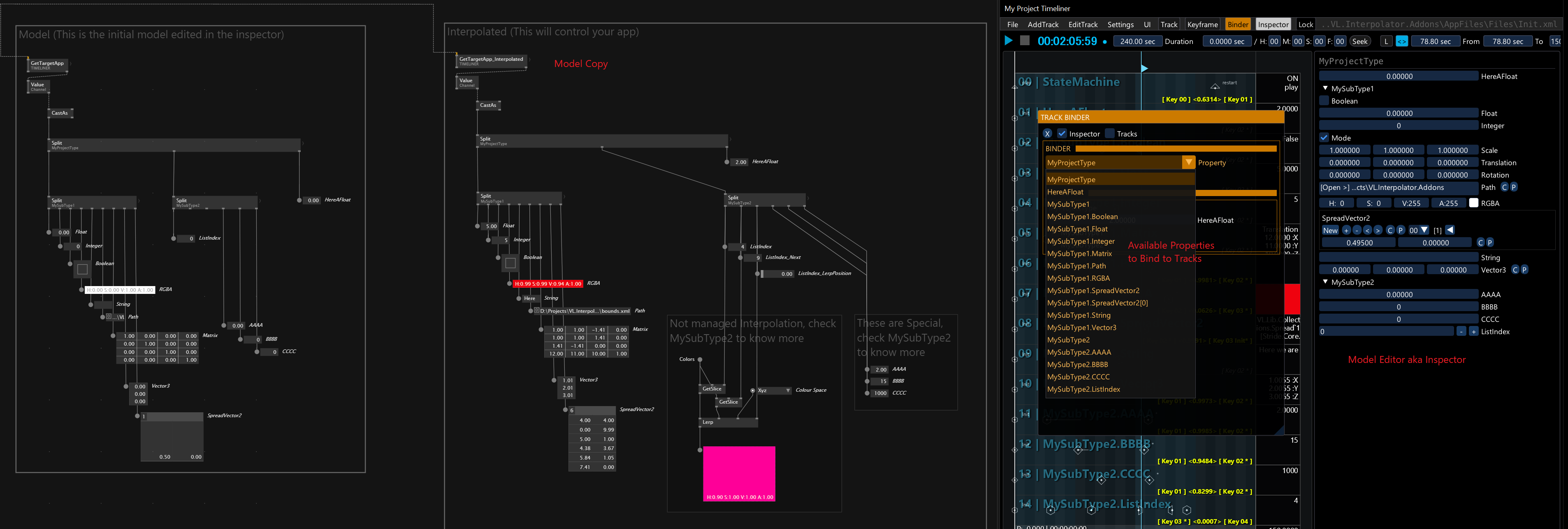This screenshot has height=529, width=1568.
Task: Toggle the <> range button
Action: pos(1401,42)
